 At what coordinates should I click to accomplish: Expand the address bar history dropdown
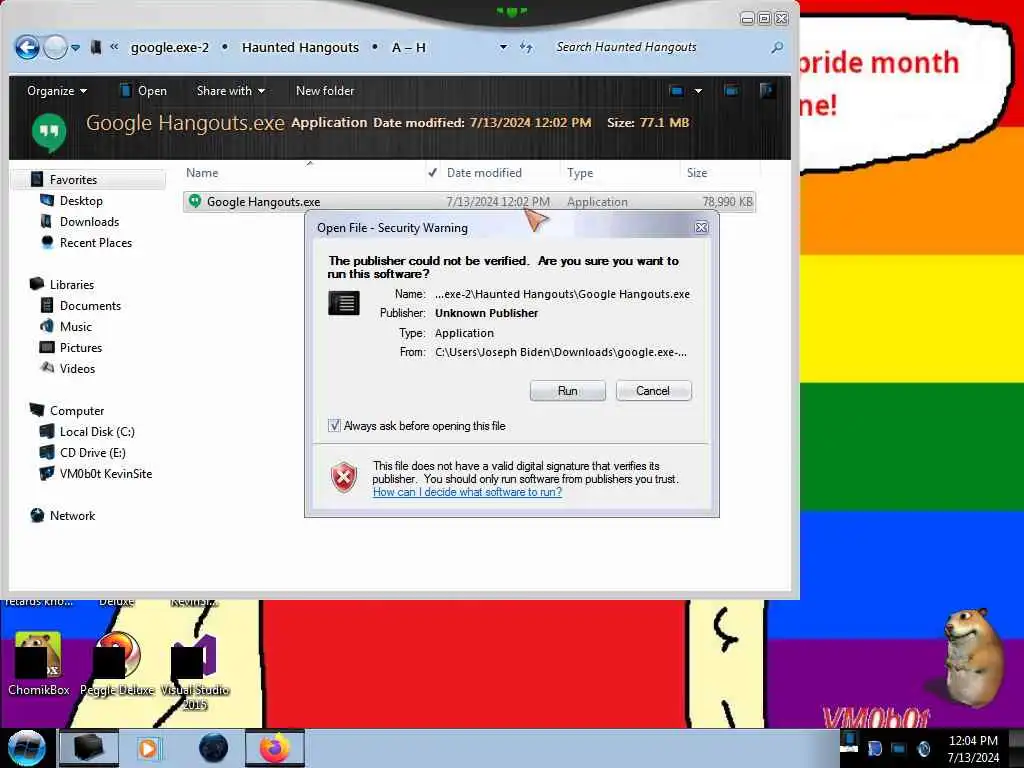click(504, 47)
